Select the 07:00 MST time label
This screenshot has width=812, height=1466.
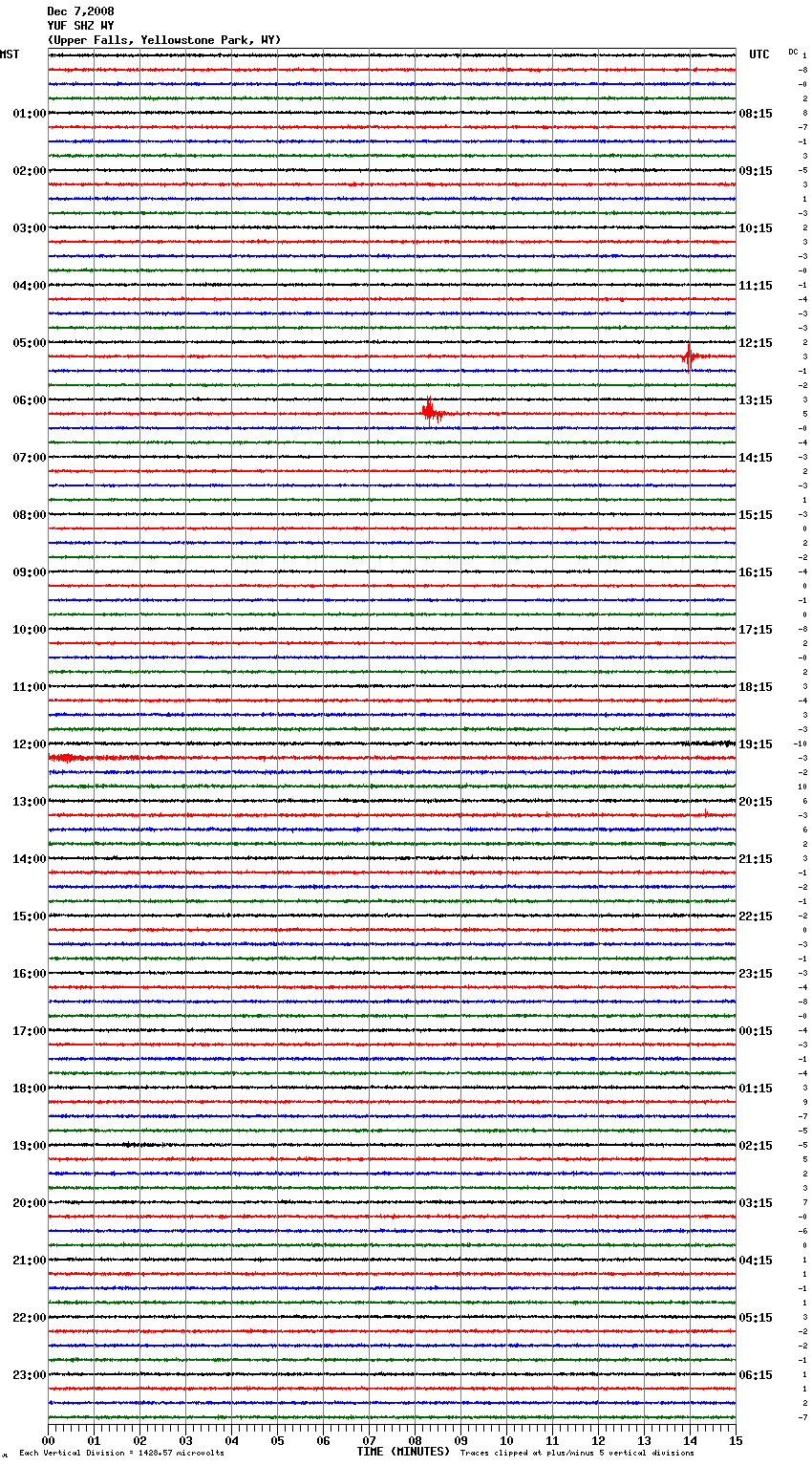pyautogui.click(x=30, y=458)
